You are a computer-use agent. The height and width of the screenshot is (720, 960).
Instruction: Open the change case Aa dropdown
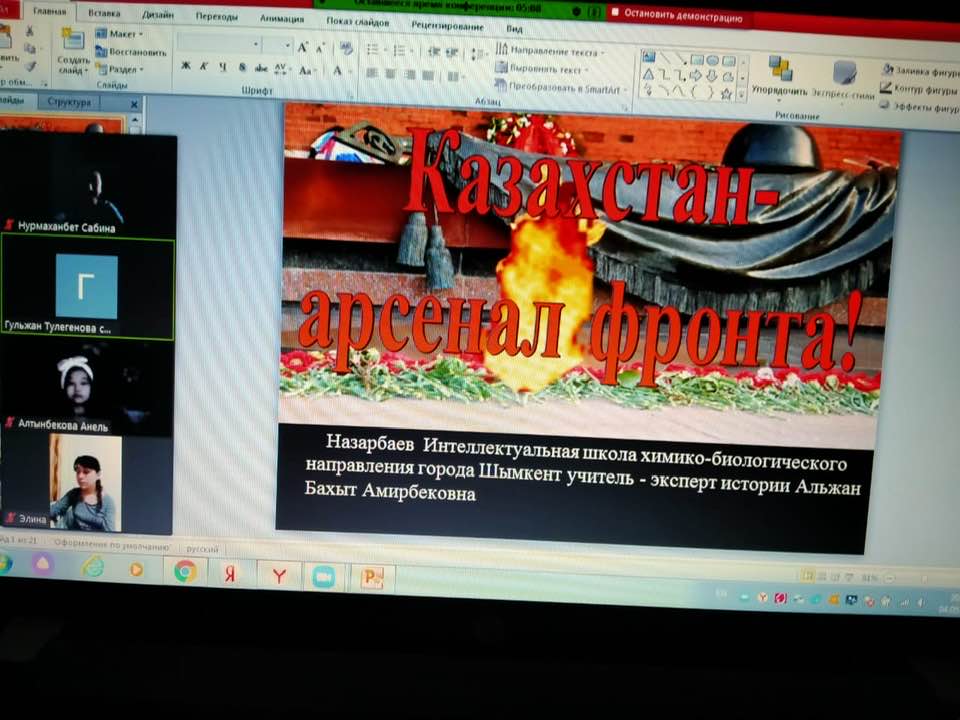click(306, 70)
